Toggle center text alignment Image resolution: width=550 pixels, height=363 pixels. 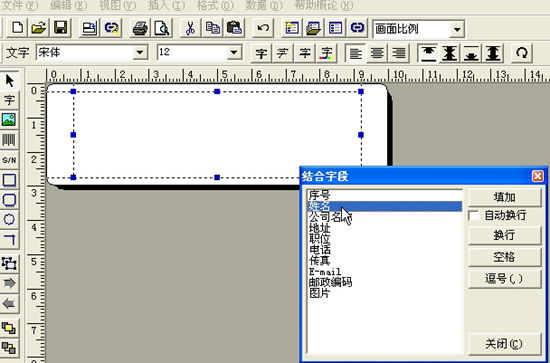(377, 53)
